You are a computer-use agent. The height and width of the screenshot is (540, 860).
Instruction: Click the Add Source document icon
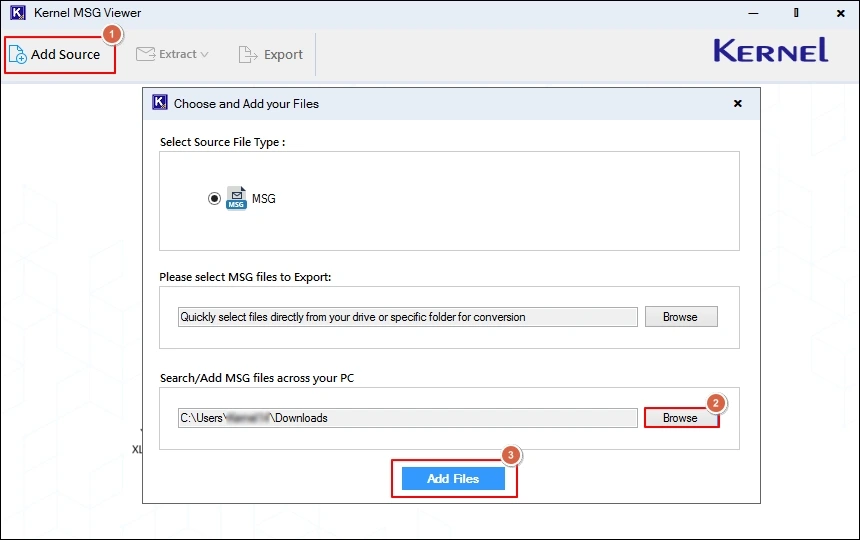(18, 55)
